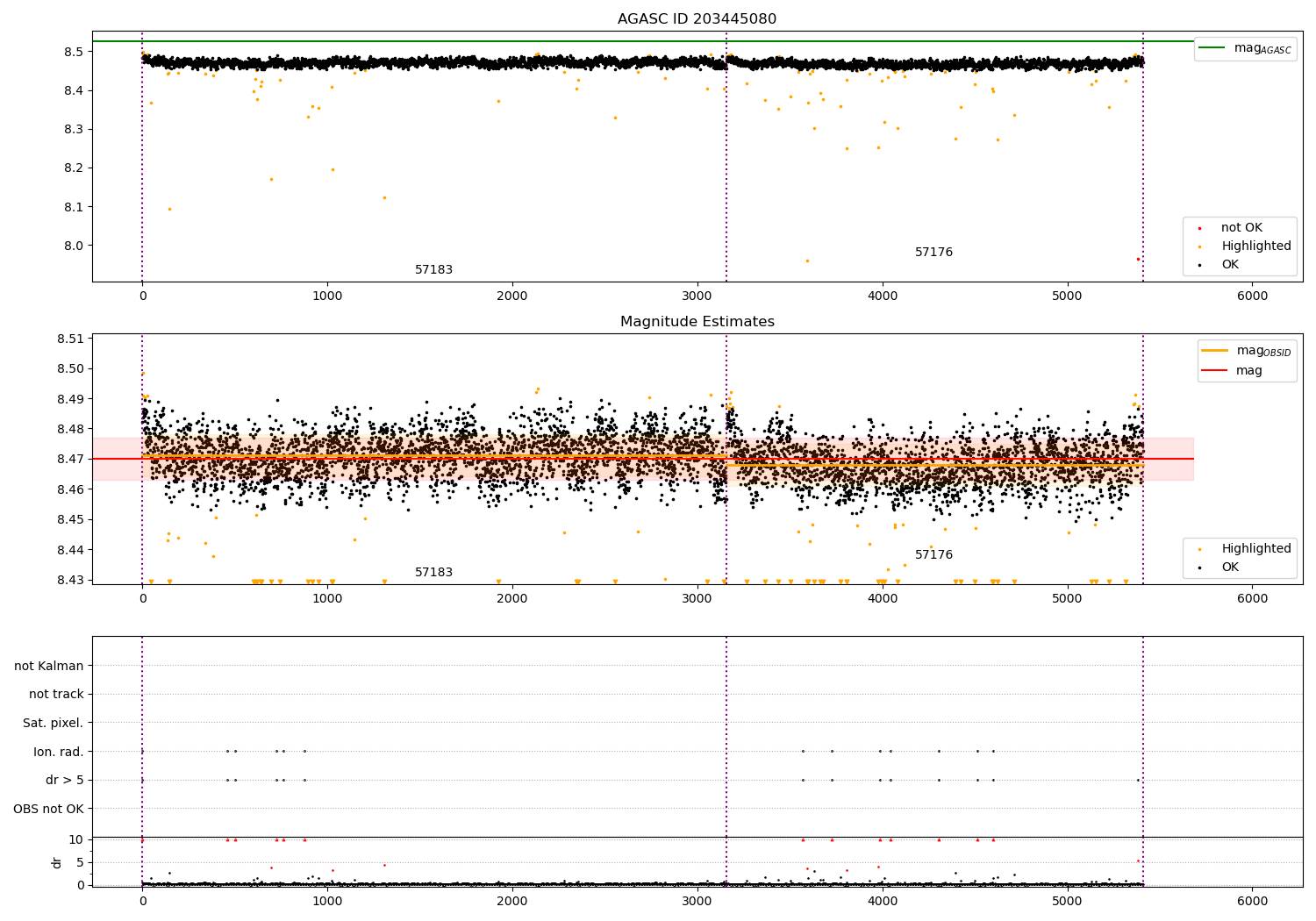This screenshot has height=921, width=1316.
Task: Click the 'Ion. rad.' axis label
Action: coord(59,752)
